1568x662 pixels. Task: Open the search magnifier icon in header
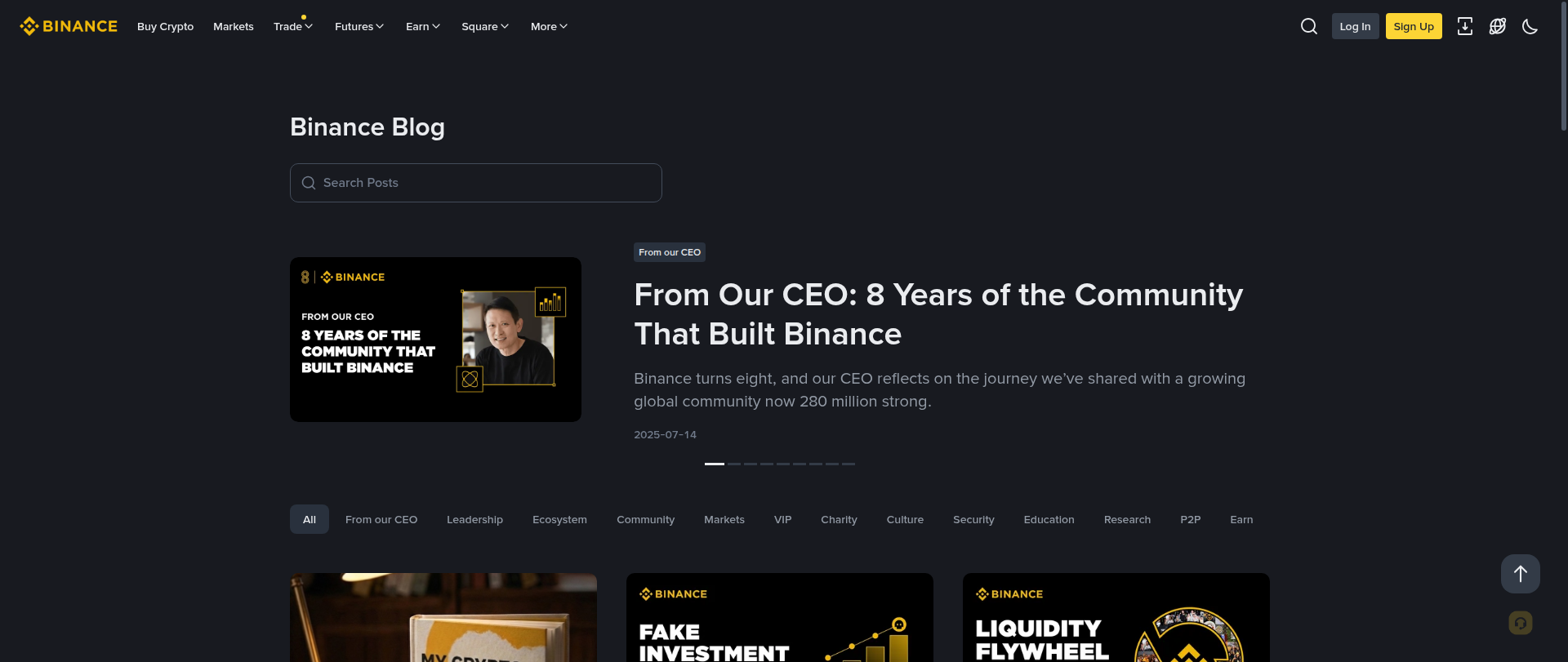[x=1308, y=26]
